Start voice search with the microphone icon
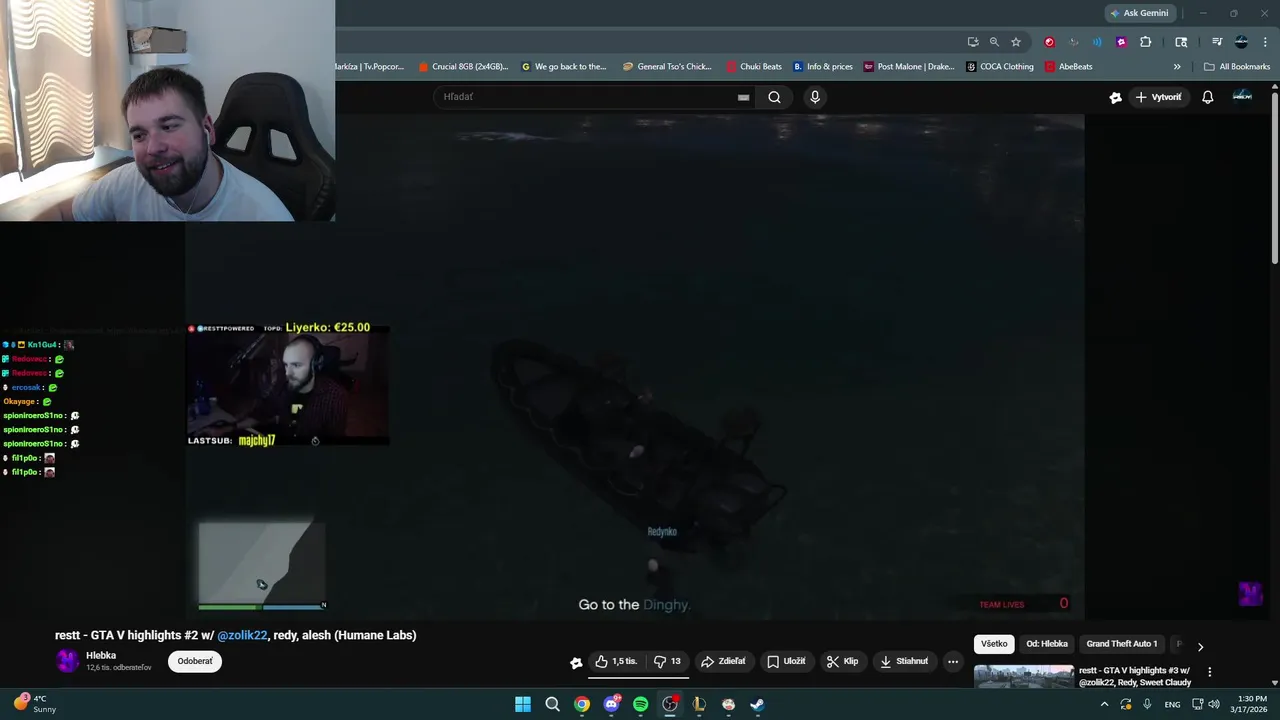The height and width of the screenshot is (720, 1280). click(815, 97)
